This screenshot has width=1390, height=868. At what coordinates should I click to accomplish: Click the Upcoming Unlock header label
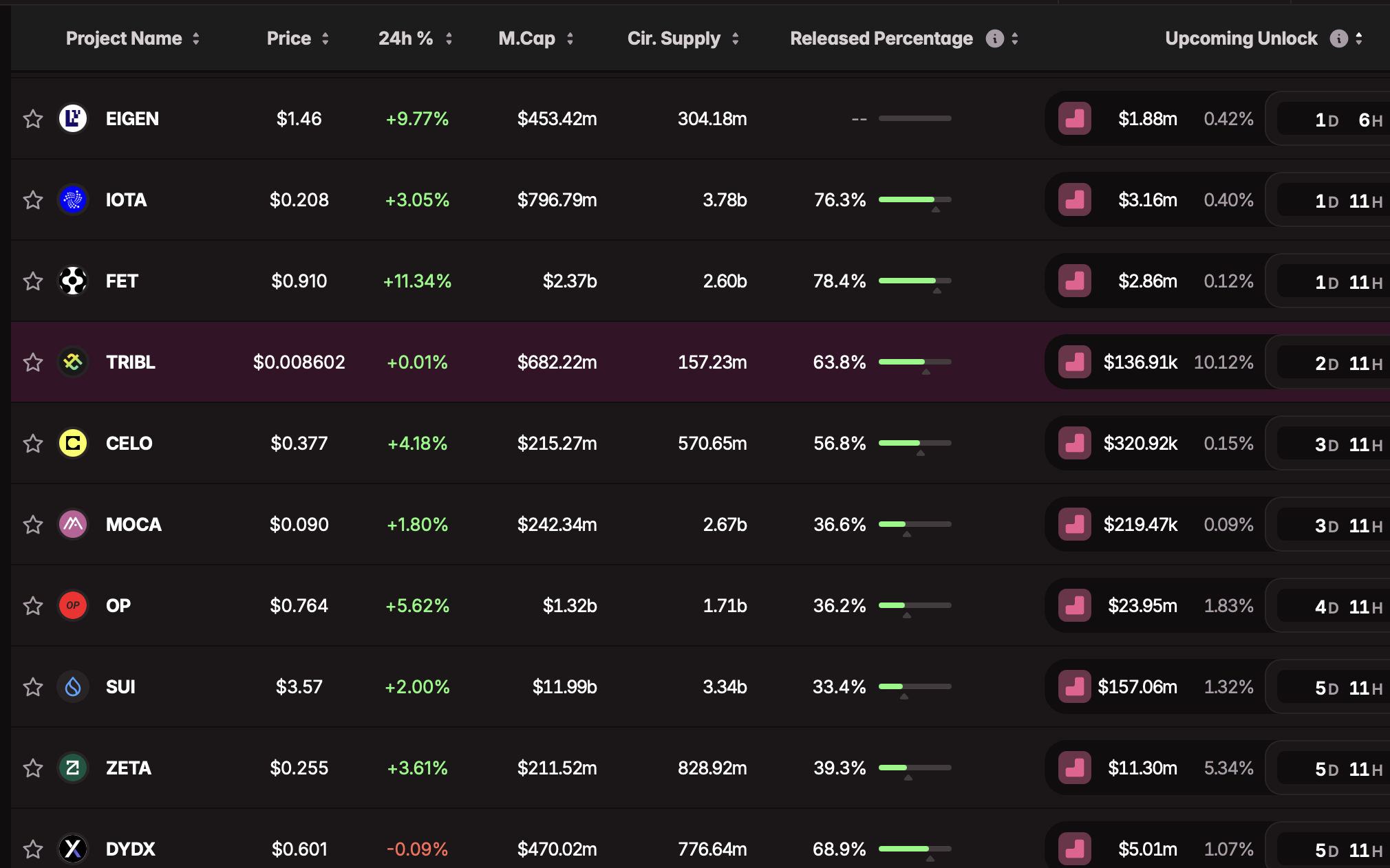pyautogui.click(x=1241, y=39)
